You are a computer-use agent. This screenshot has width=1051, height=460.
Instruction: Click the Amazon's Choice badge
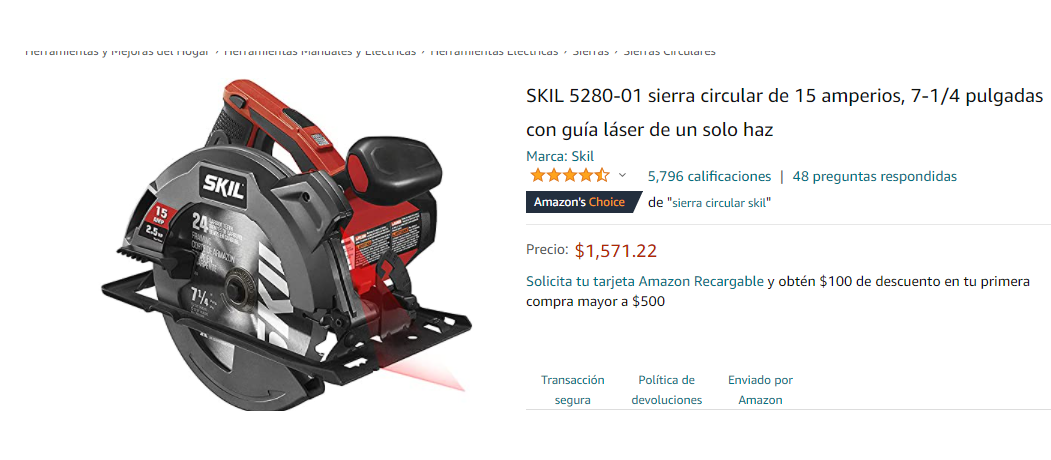coord(582,202)
